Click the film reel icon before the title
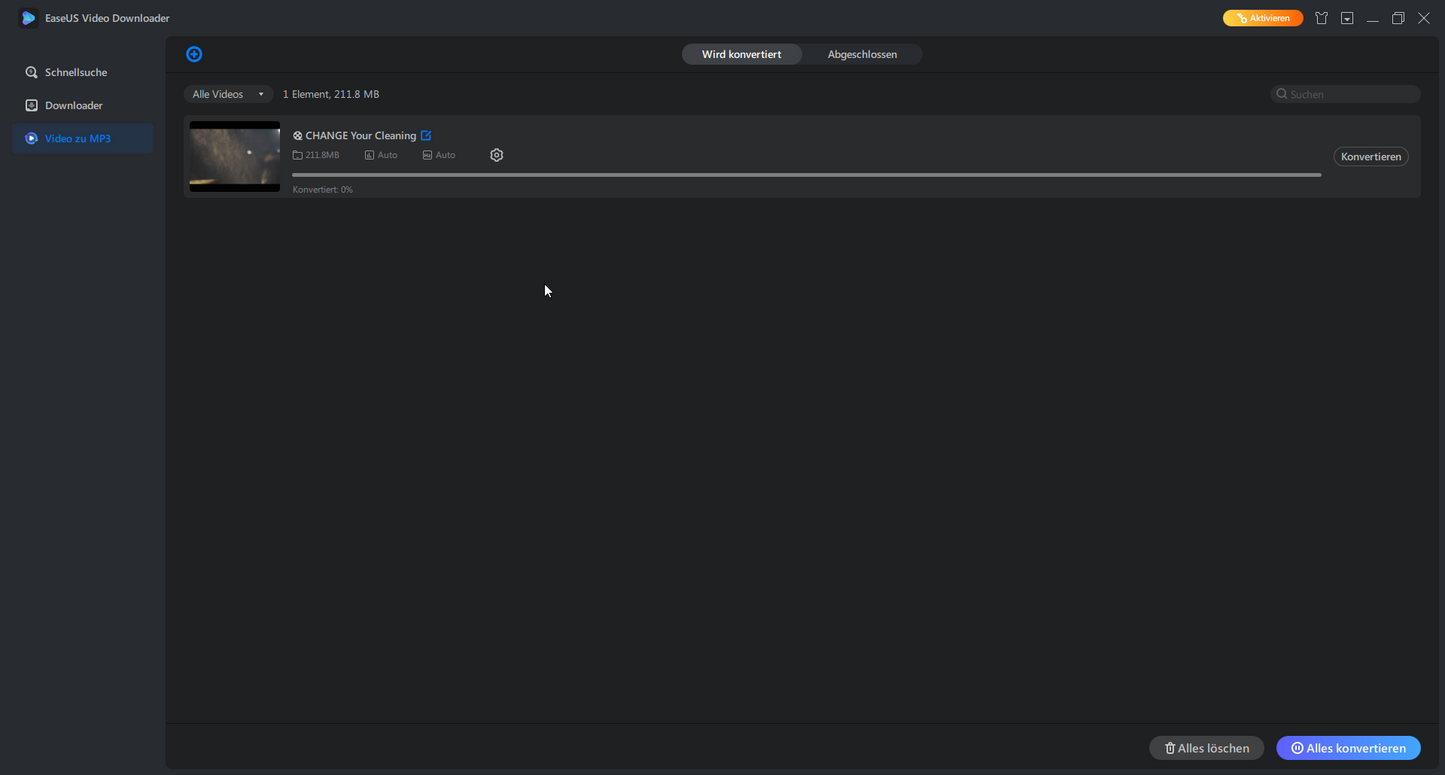1445x775 pixels. [297, 136]
